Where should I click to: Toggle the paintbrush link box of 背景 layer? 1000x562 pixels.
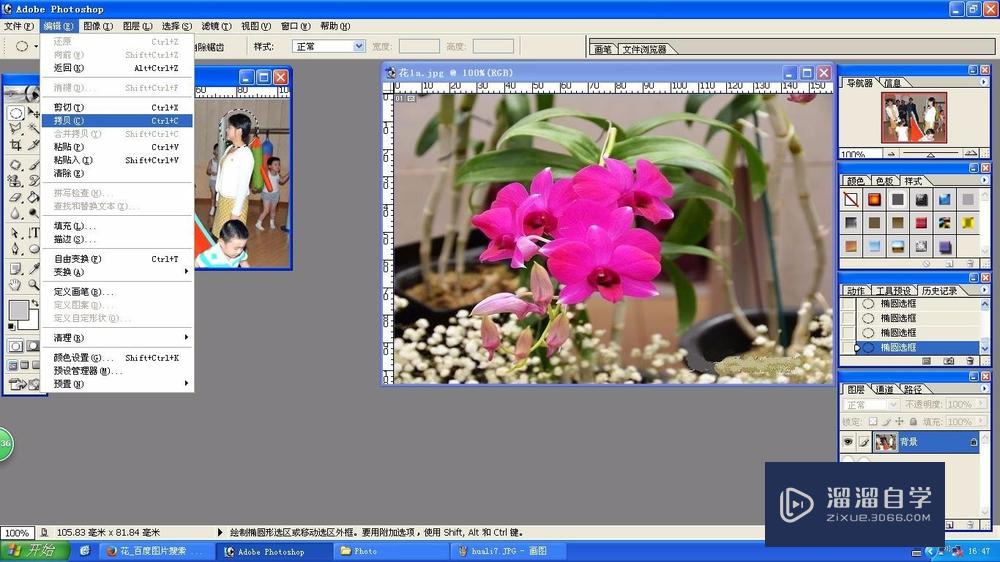(864, 441)
